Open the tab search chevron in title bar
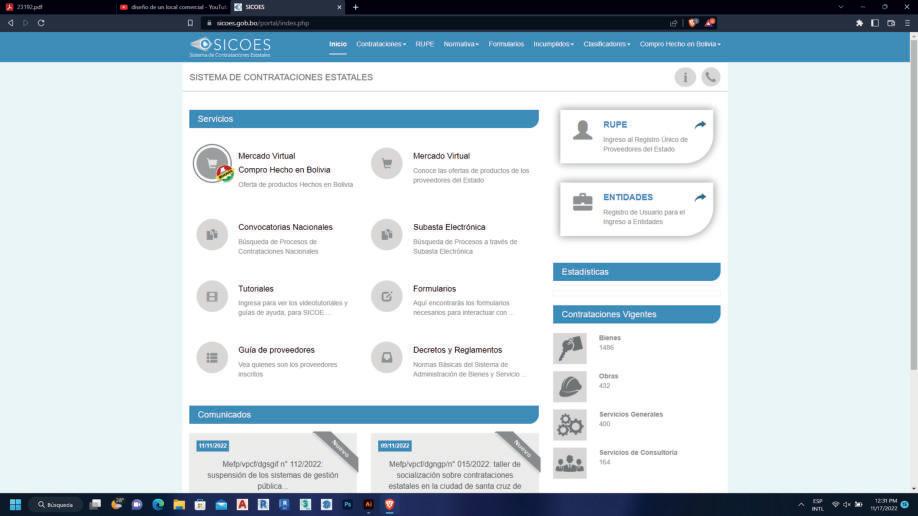This screenshot has width=918, height=516. click(x=841, y=7)
